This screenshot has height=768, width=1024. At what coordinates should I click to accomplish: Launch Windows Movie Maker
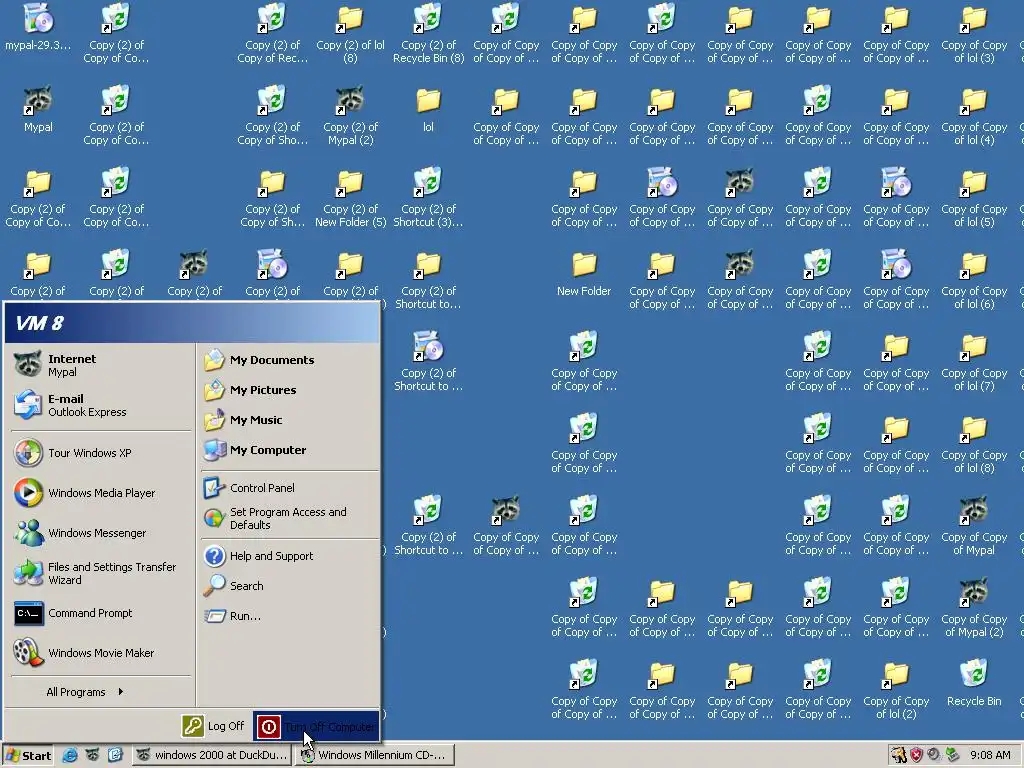click(x=101, y=653)
